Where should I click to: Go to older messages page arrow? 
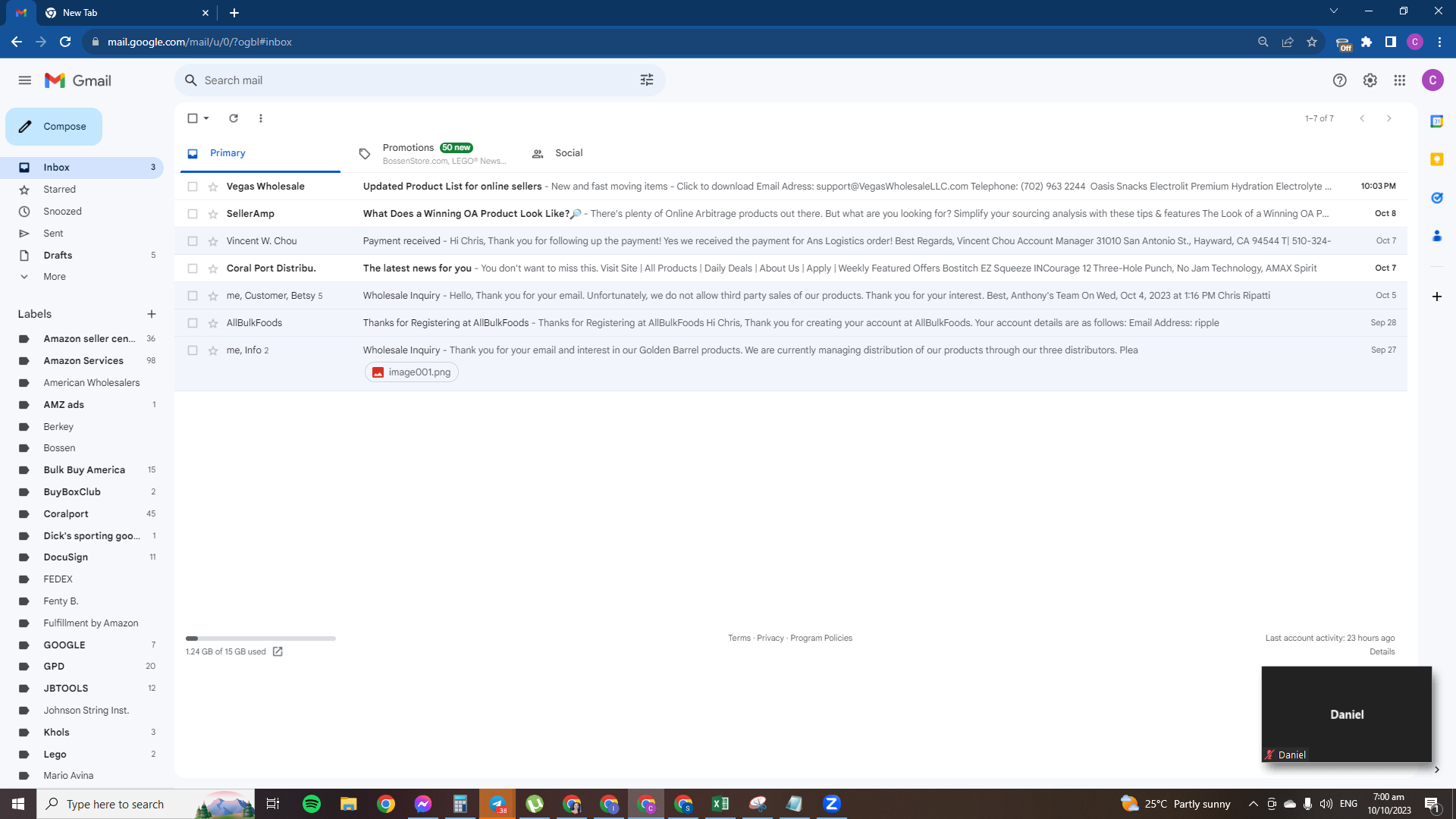1389,118
